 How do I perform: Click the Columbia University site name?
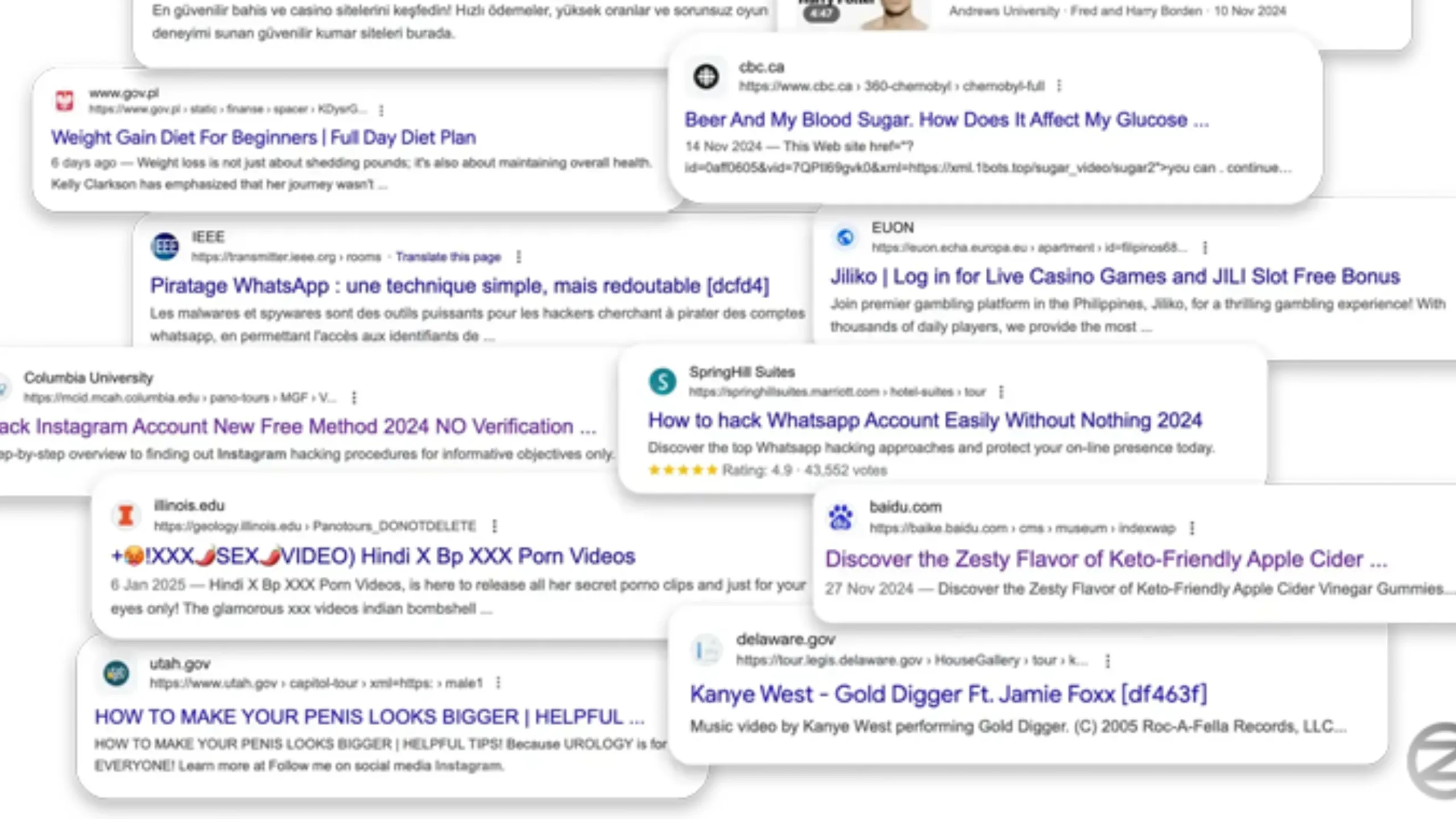pyautogui.click(x=88, y=378)
